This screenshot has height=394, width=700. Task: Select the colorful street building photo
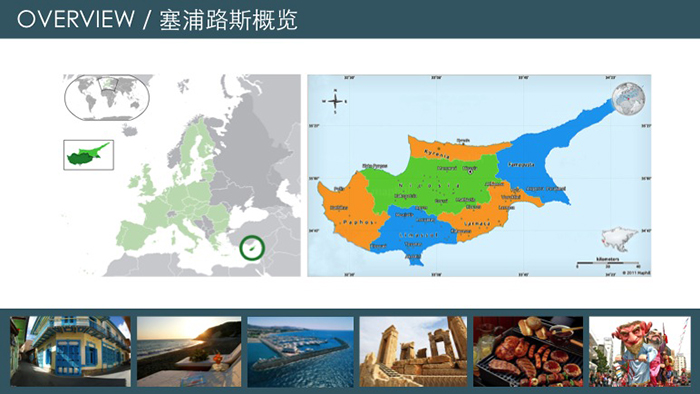click(71, 351)
